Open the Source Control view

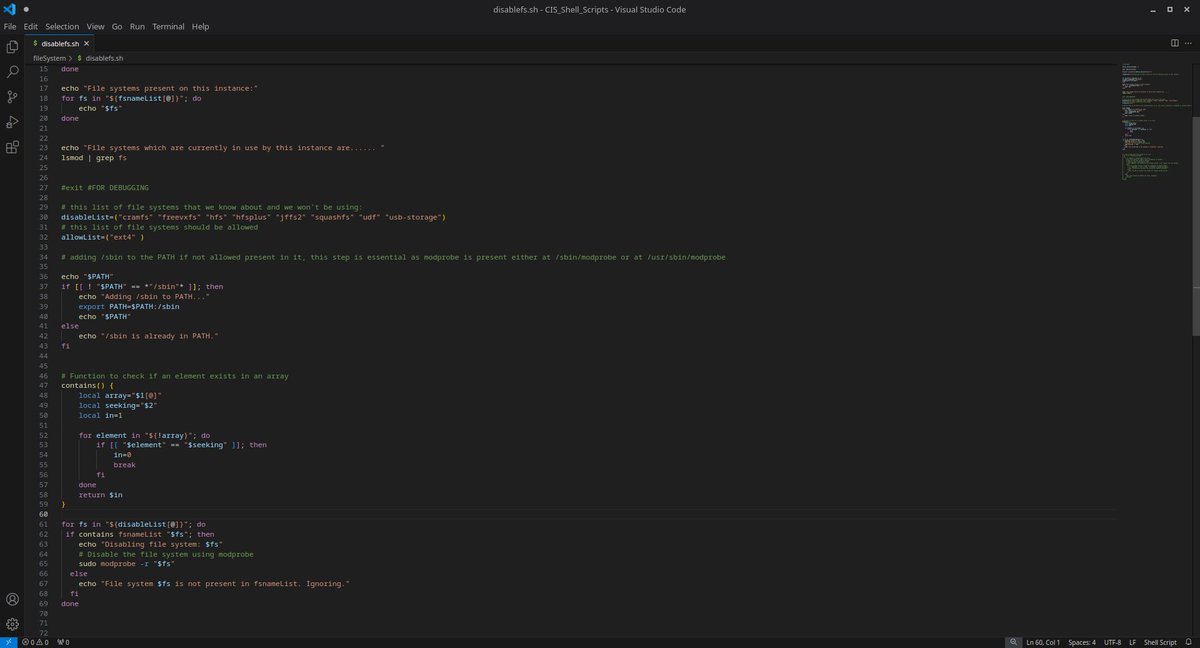(12, 97)
